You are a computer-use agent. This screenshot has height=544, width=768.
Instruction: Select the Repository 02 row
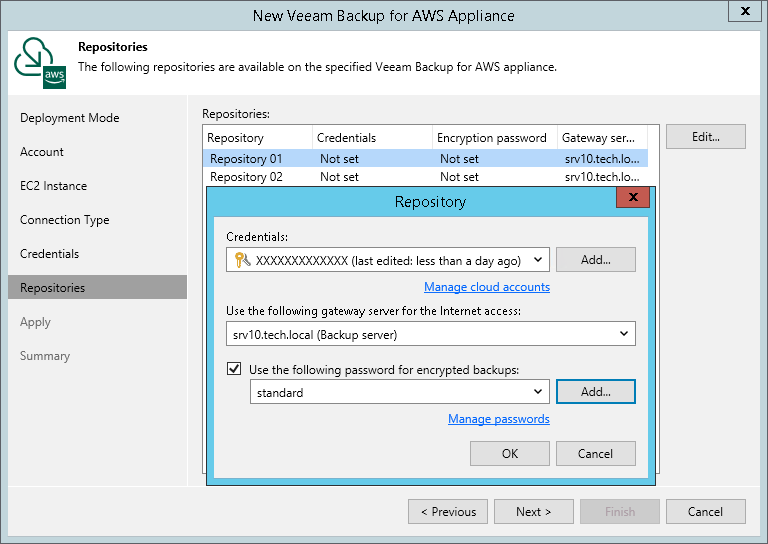tap(425, 177)
